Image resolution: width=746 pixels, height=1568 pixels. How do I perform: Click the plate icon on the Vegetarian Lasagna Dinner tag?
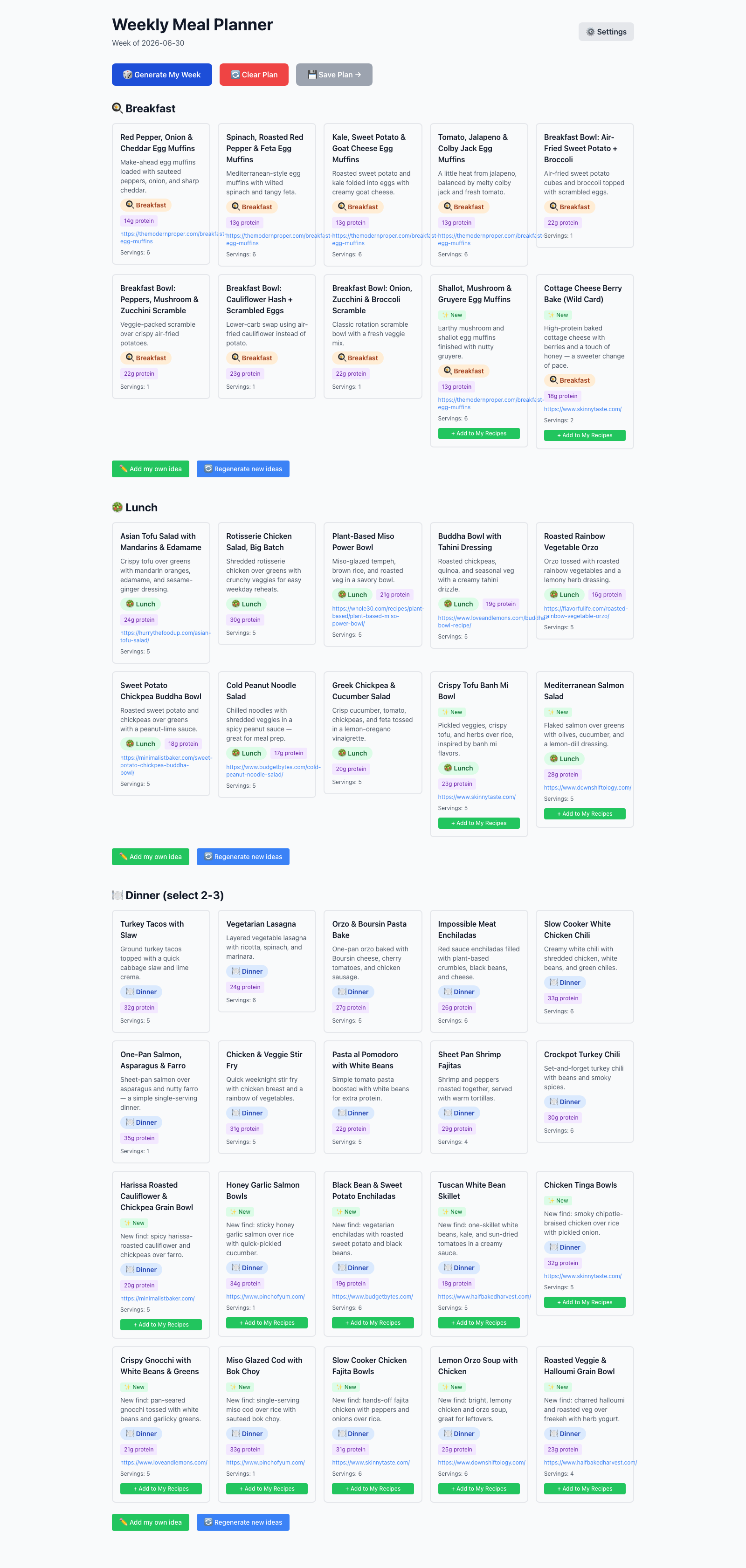point(235,971)
